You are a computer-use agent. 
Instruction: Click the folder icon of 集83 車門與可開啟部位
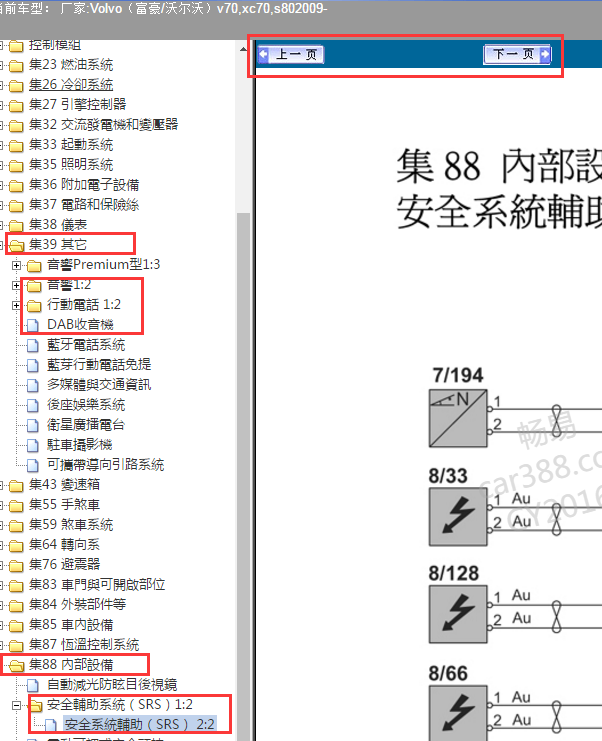[x=16, y=586]
